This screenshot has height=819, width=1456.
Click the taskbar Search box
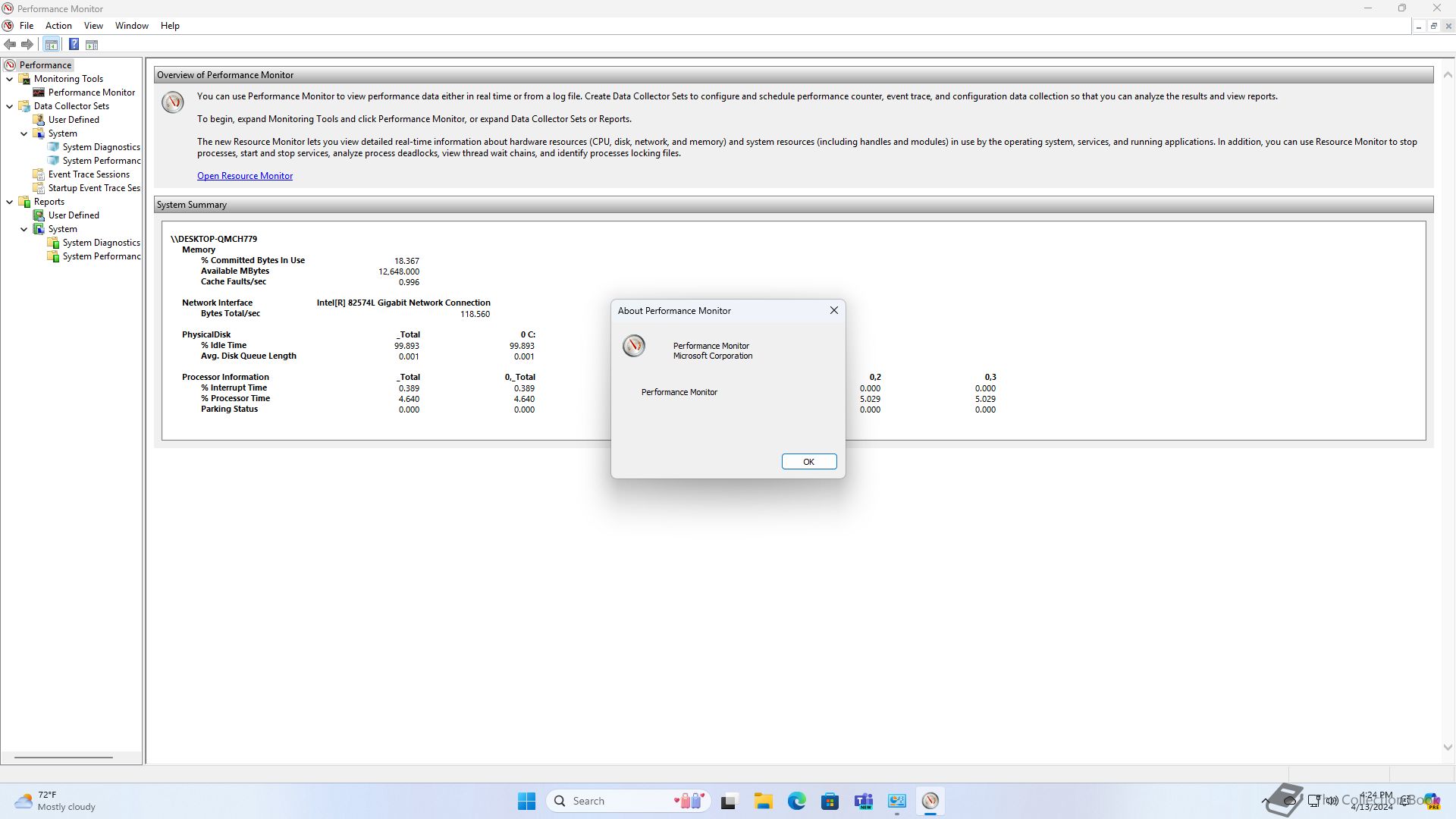(628, 801)
